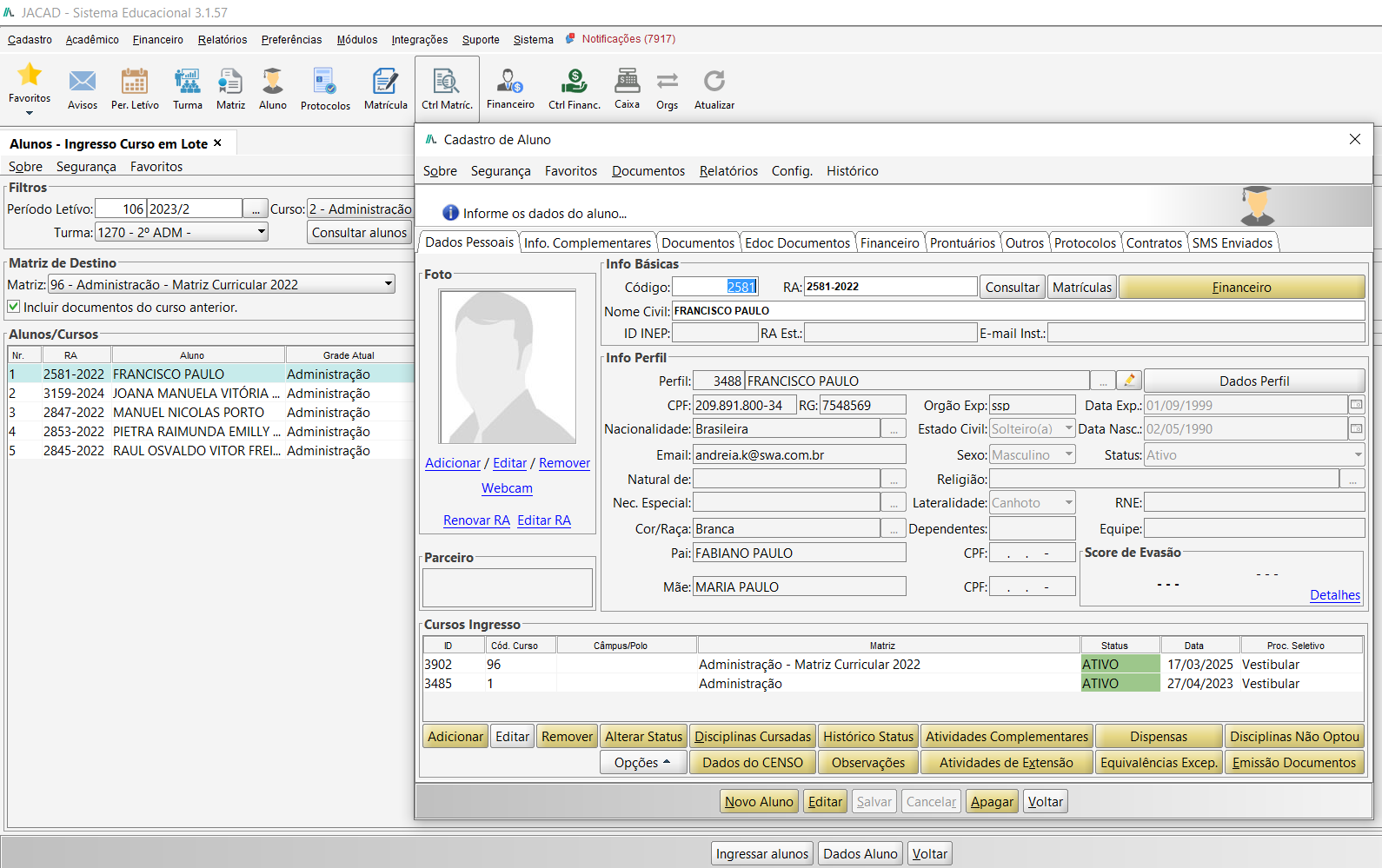This screenshot has width=1382, height=868.
Task: Click the Per. Letivo calendar icon
Action: (135, 83)
